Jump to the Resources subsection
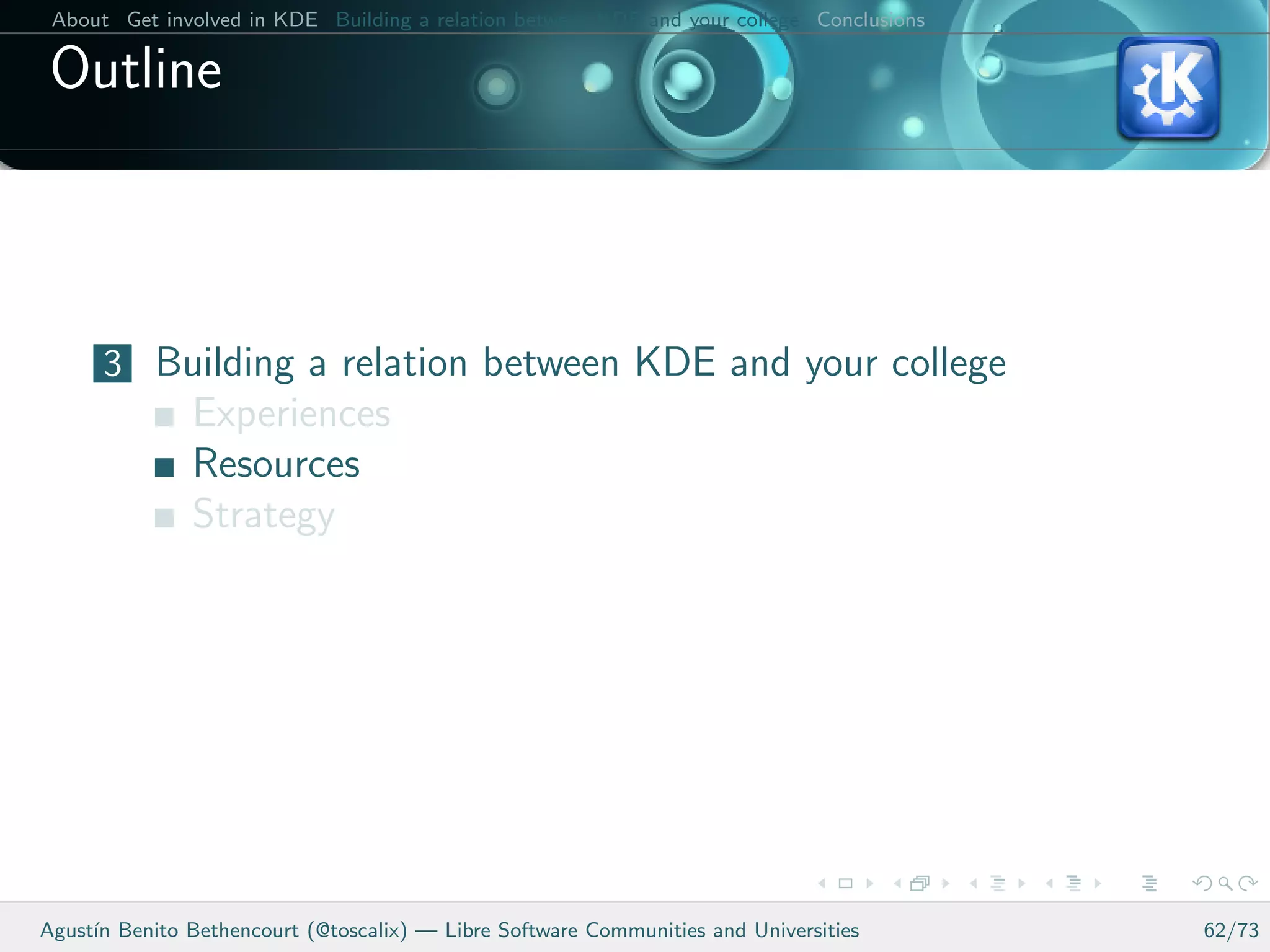Screen dimensions: 1270x952 coord(277,464)
